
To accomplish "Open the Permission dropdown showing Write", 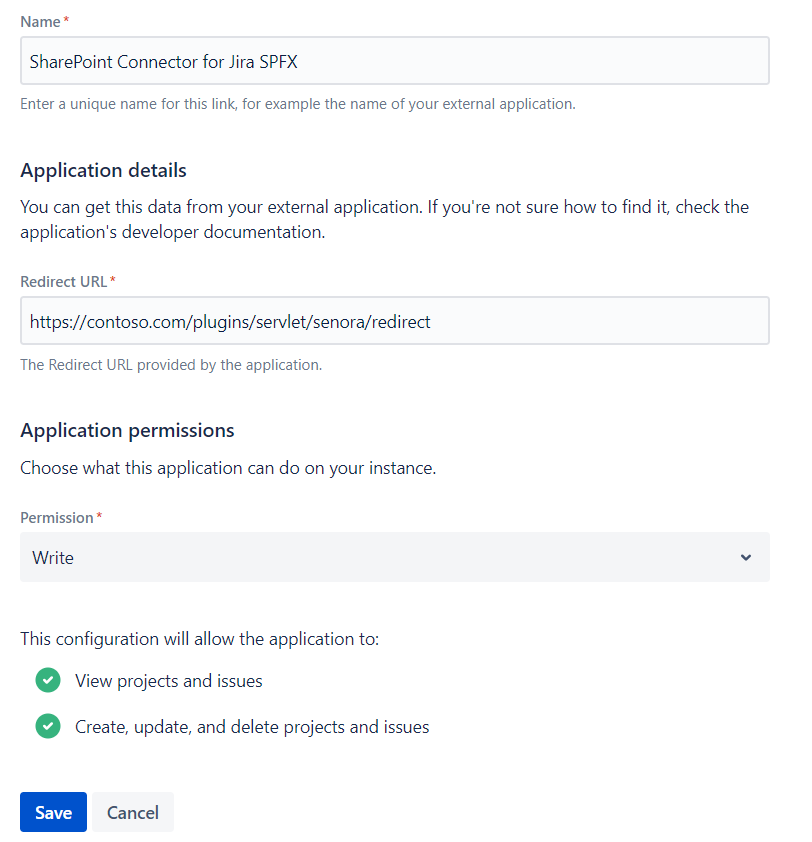I will [394, 557].
